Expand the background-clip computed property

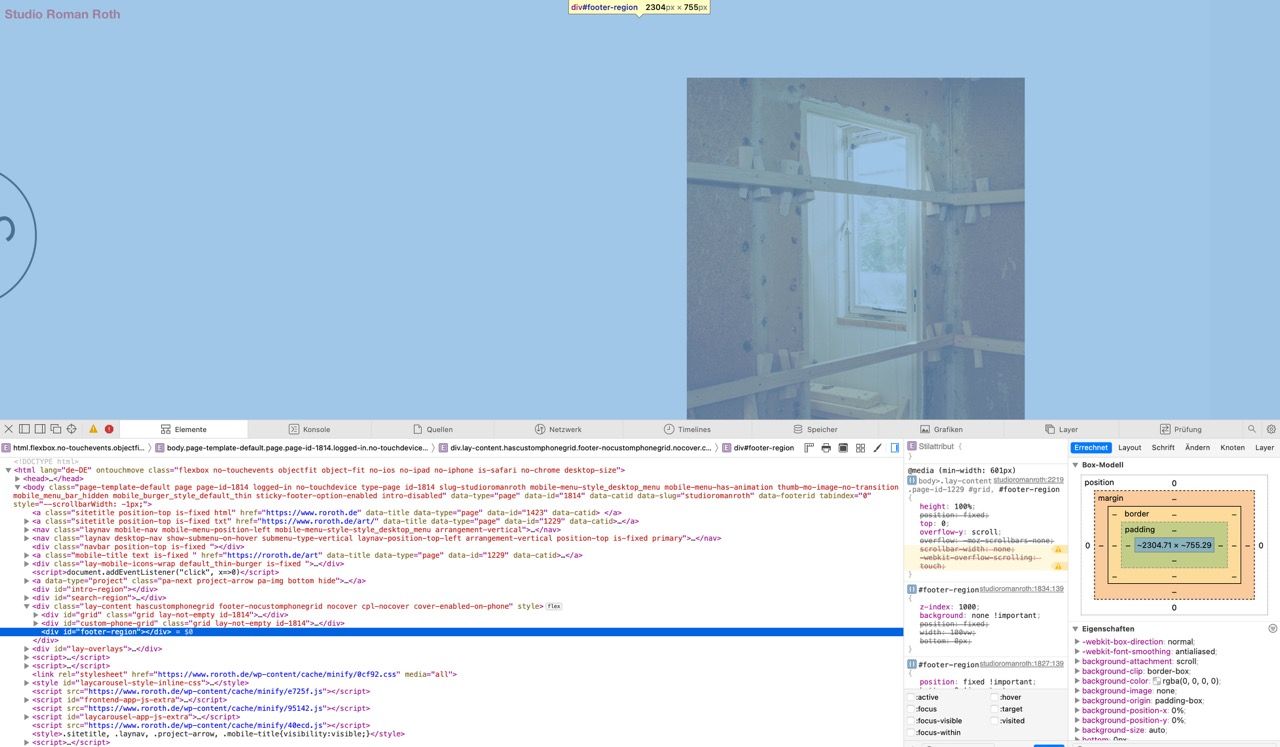pos(1077,671)
